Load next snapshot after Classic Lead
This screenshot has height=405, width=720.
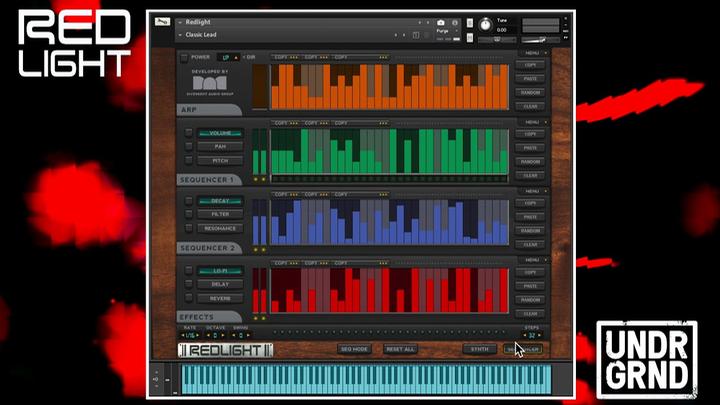point(404,35)
